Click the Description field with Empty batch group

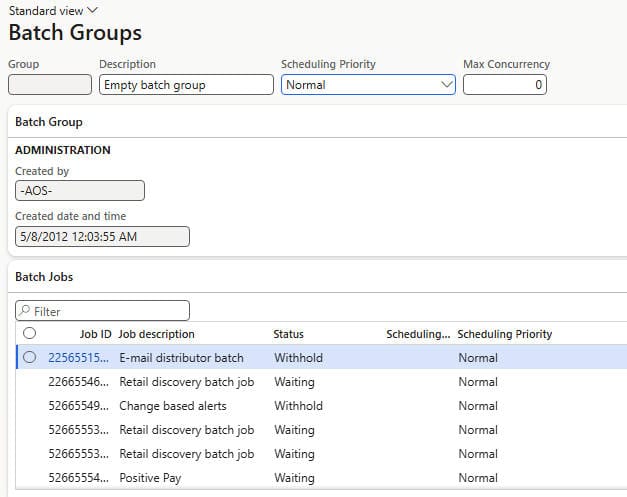(x=186, y=84)
